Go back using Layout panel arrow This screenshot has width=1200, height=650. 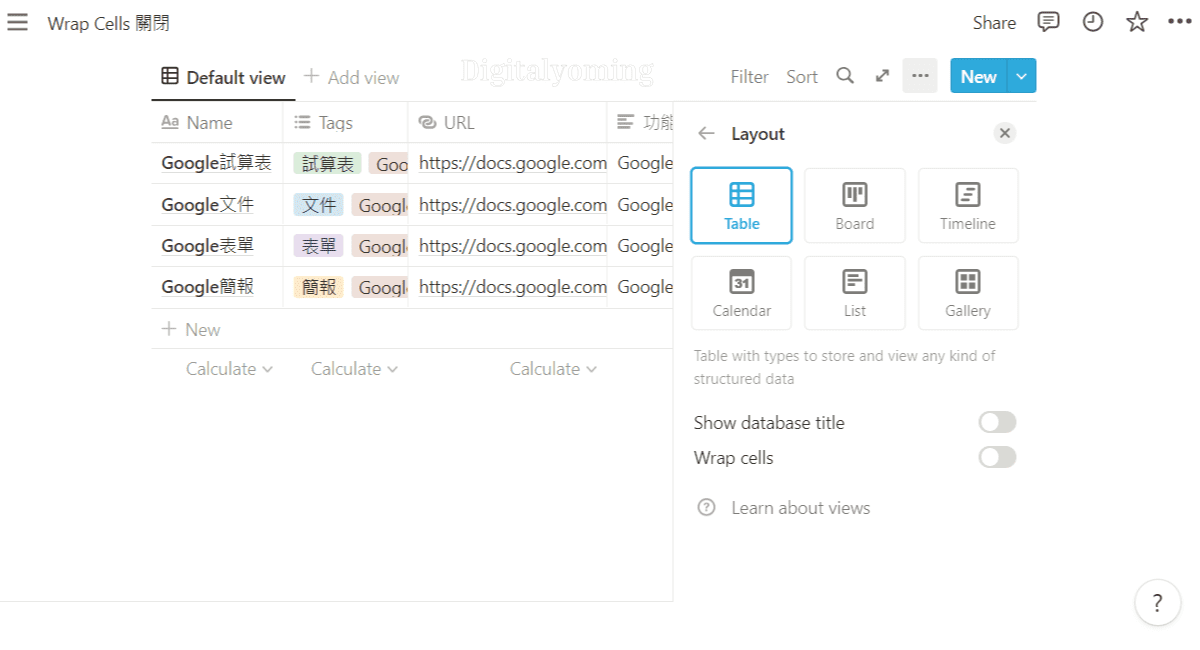pyautogui.click(x=707, y=134)
